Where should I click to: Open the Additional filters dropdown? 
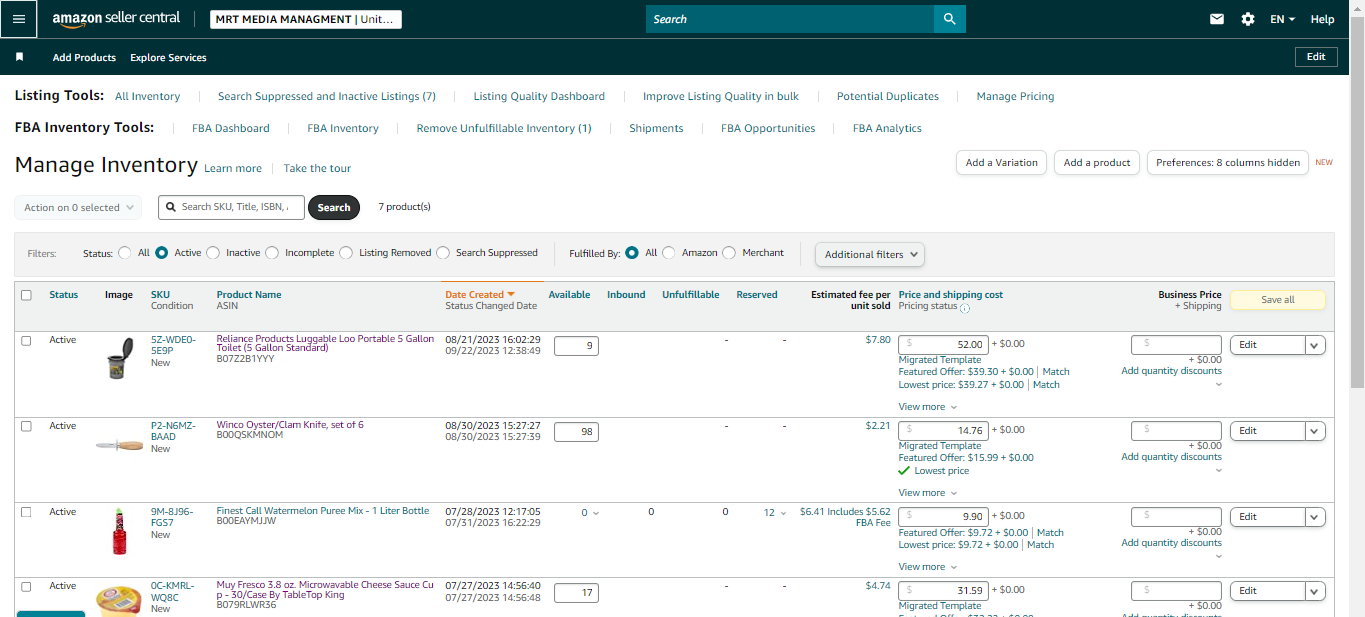click(x=870, y=254)
